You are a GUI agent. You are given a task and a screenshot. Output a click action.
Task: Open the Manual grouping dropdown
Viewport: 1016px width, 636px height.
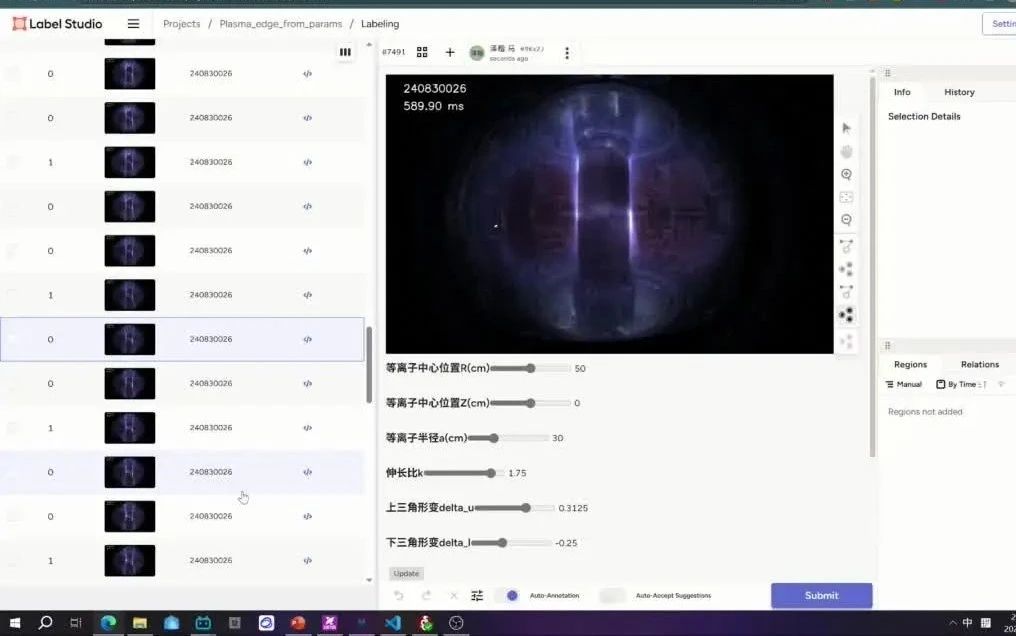tap(904, 385)
